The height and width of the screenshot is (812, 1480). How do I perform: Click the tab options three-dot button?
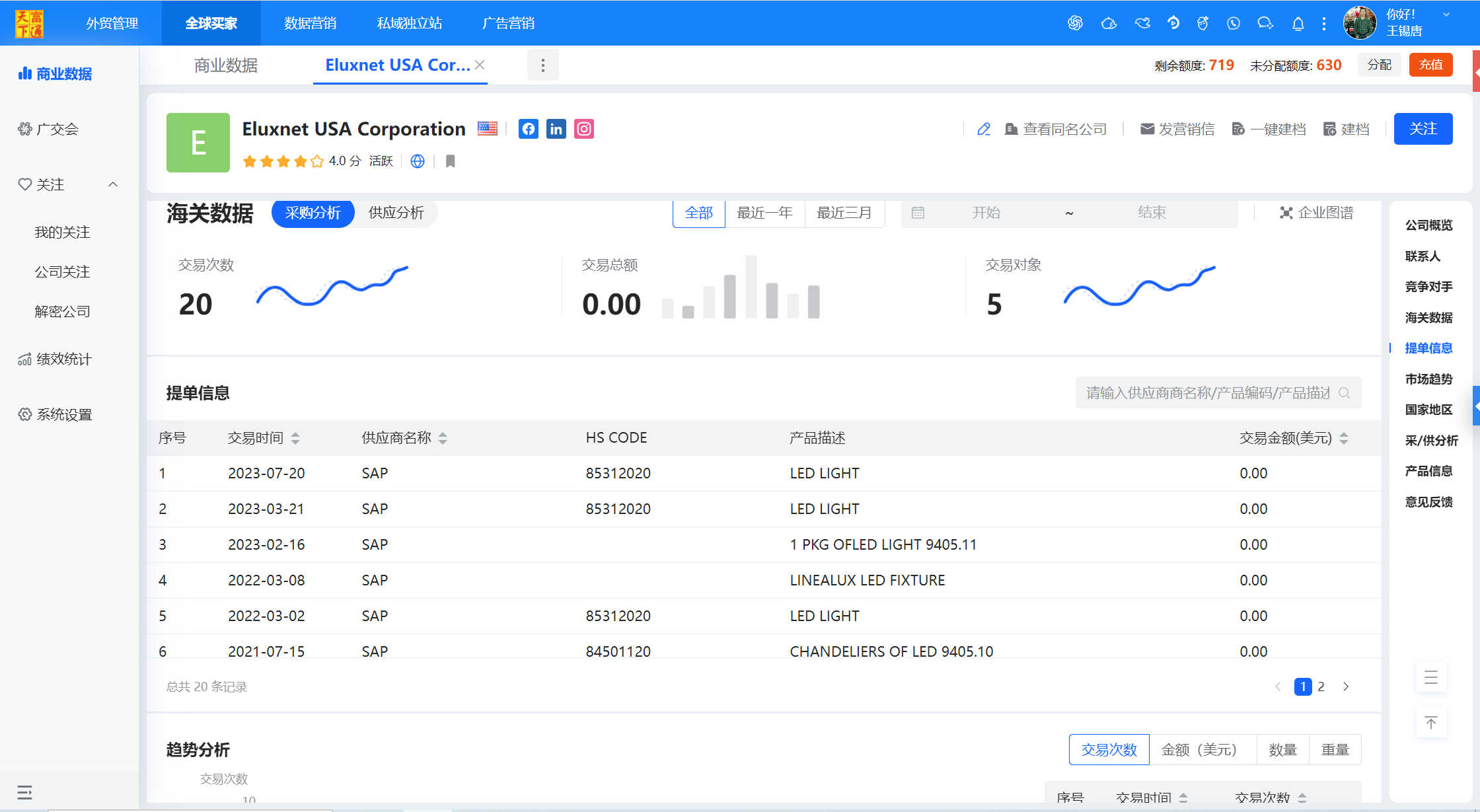point(543,65)
